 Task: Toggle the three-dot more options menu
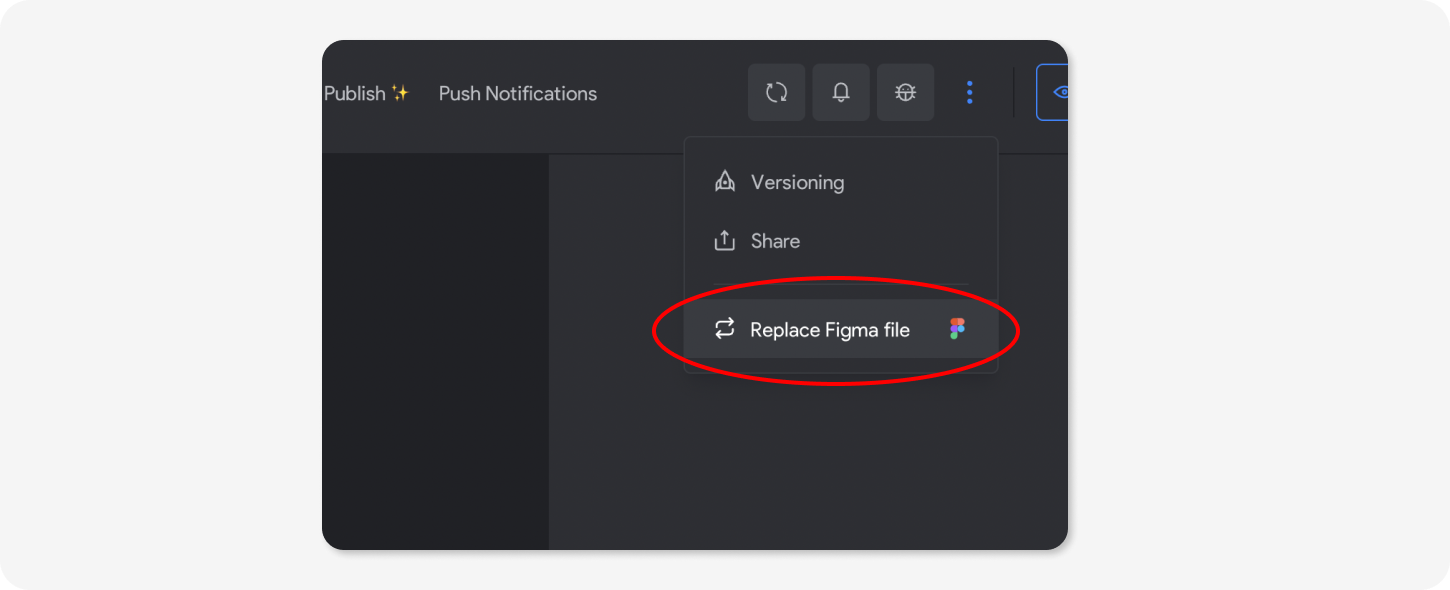(969, 93)
